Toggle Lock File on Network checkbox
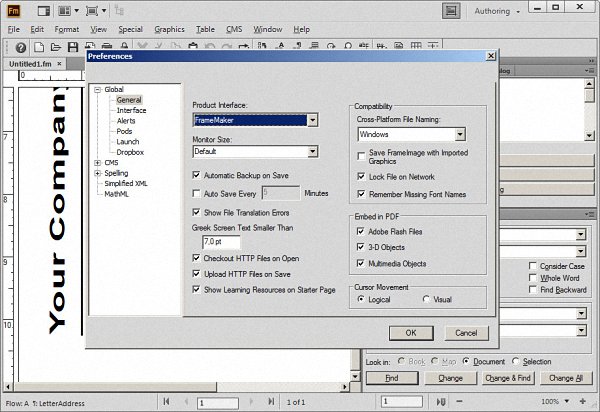The image size is (600, 412). coord(361,176)
